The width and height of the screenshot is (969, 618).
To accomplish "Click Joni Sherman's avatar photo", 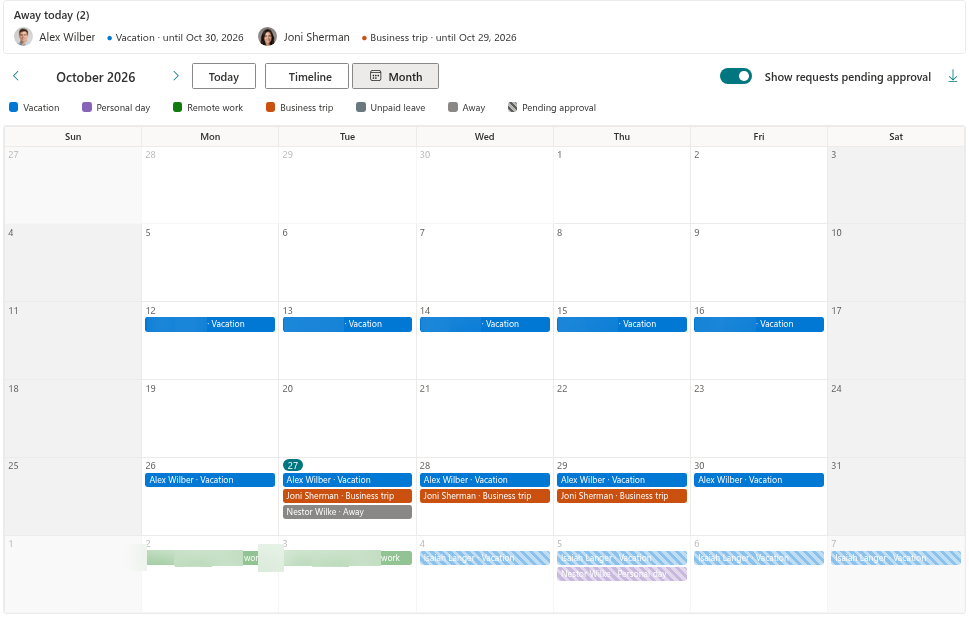I will click(x=268, y=37).
